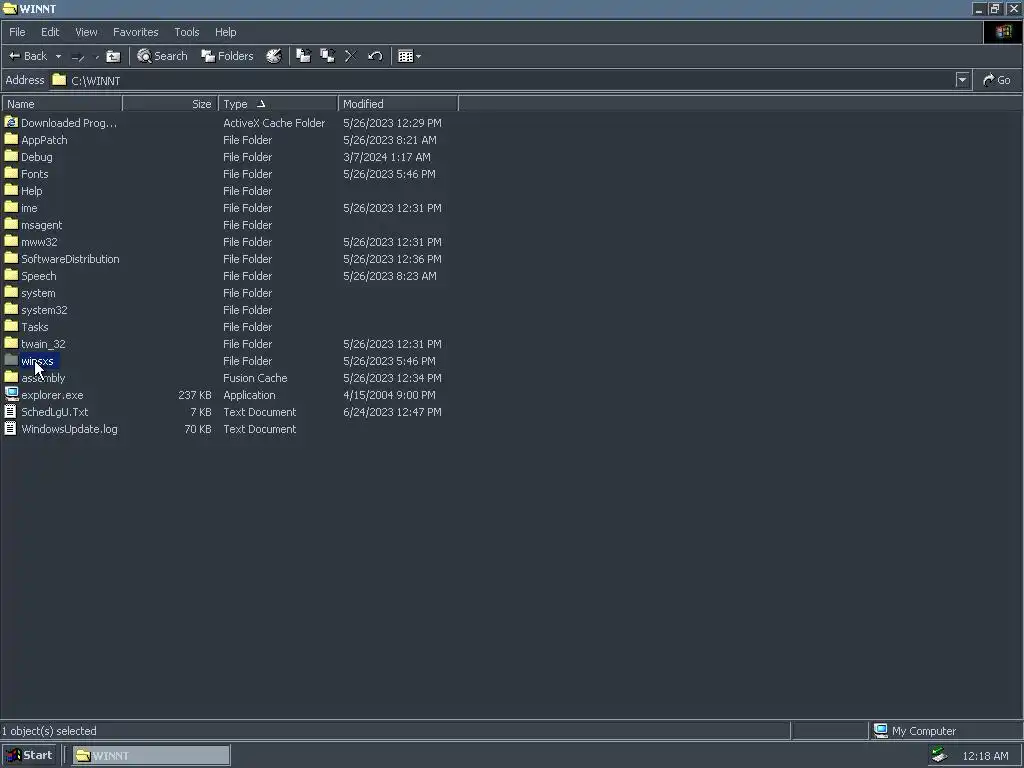Open the Forward history dropdown arrow
This screenshot has width=1024, height=768.
click(97, 56)
